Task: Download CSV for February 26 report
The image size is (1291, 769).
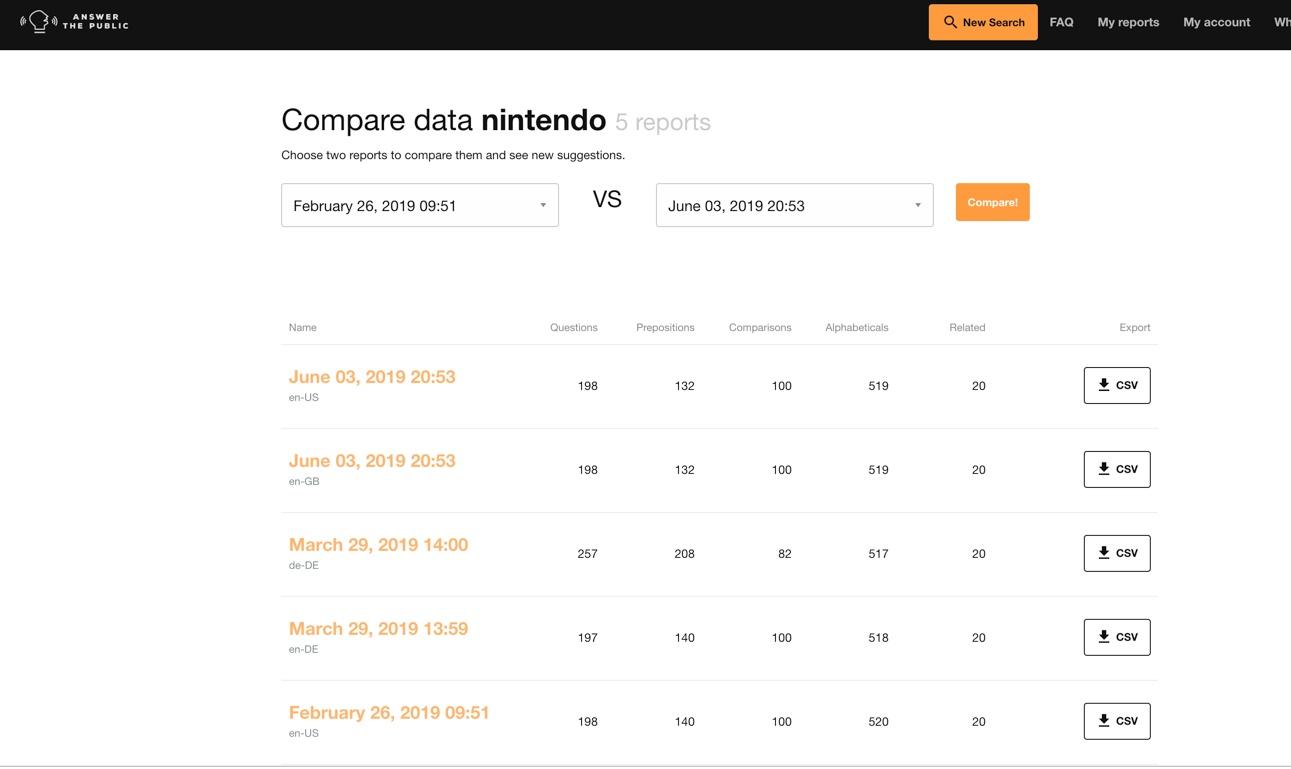Action: 1116,721
